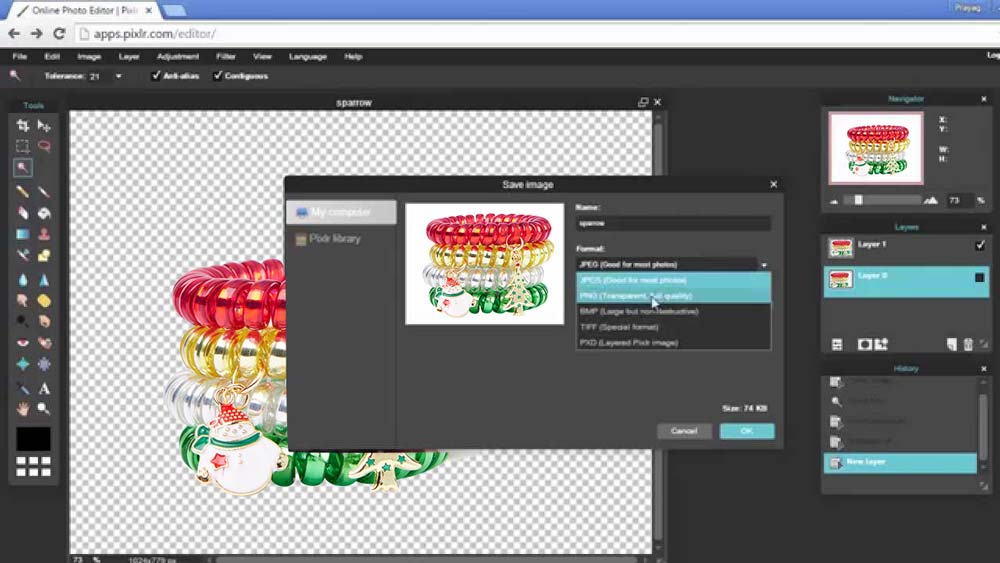The image size is (1000, 563).
Task: Toggle Layer 1 visibility checkbox
Action: click(980, 245)
